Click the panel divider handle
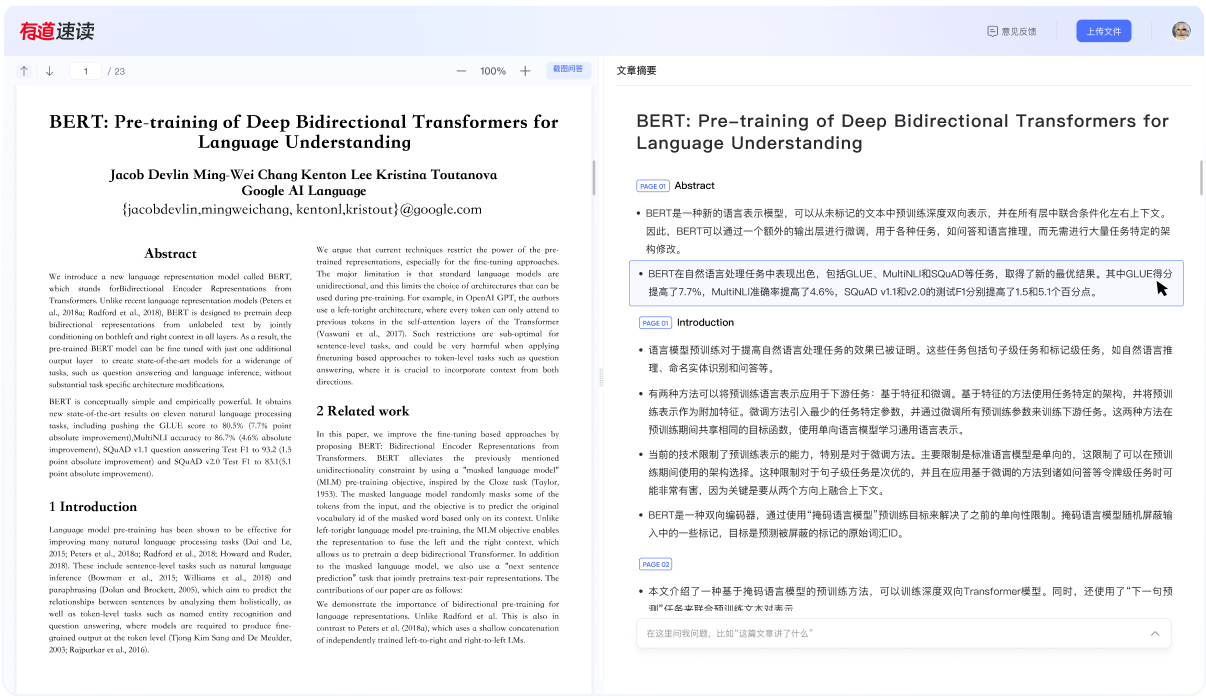 tap(600, 377)
